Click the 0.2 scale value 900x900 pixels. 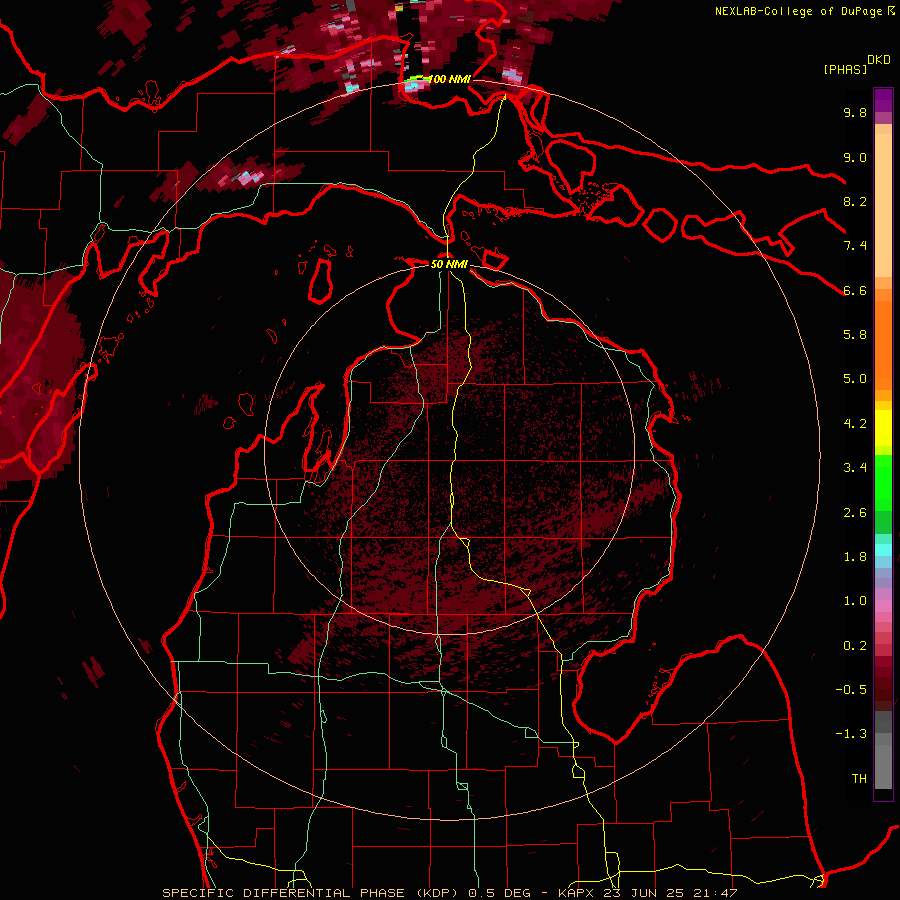[855, 646]
